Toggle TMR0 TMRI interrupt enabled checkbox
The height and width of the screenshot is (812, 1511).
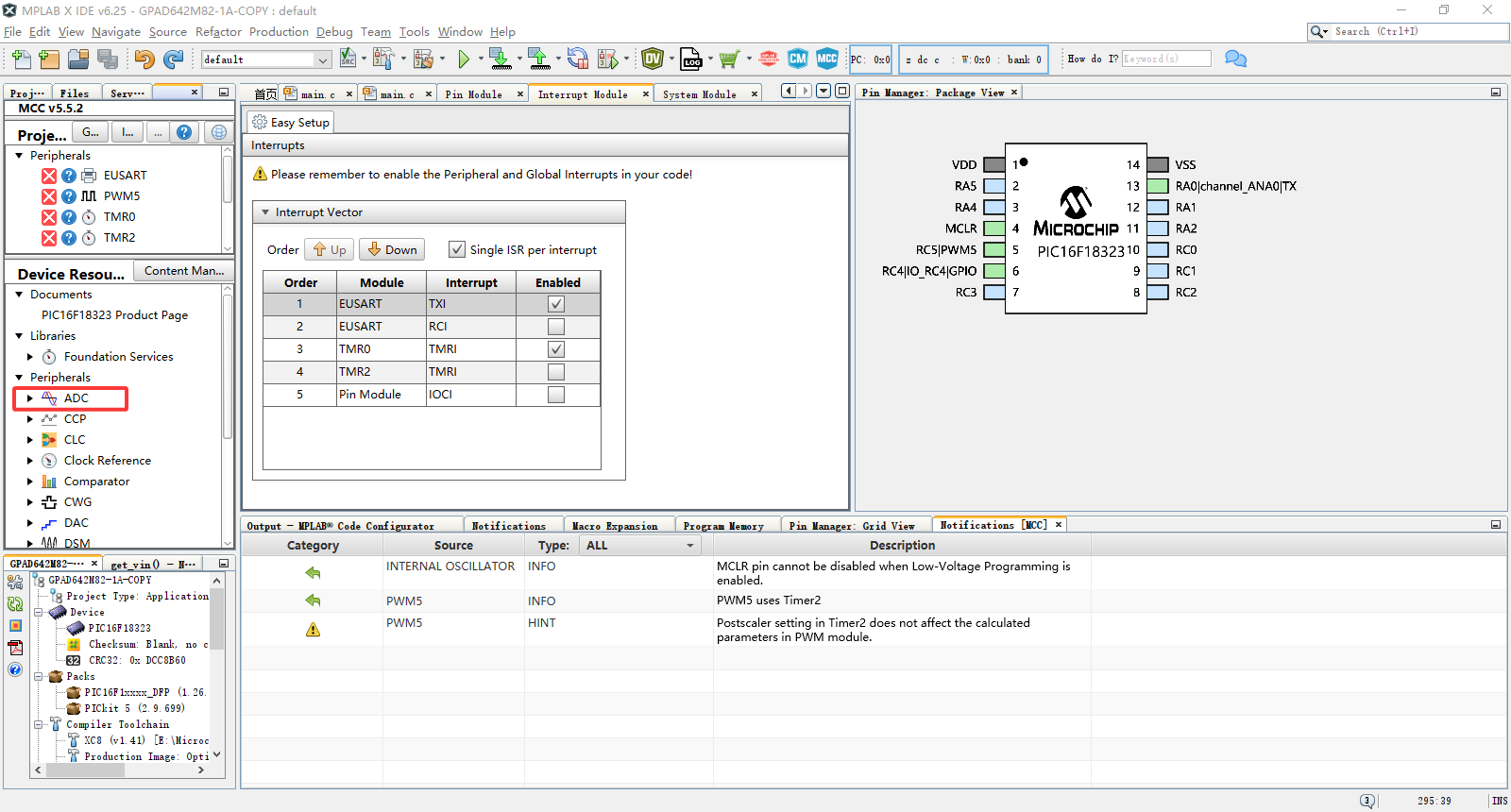[556, 349]
